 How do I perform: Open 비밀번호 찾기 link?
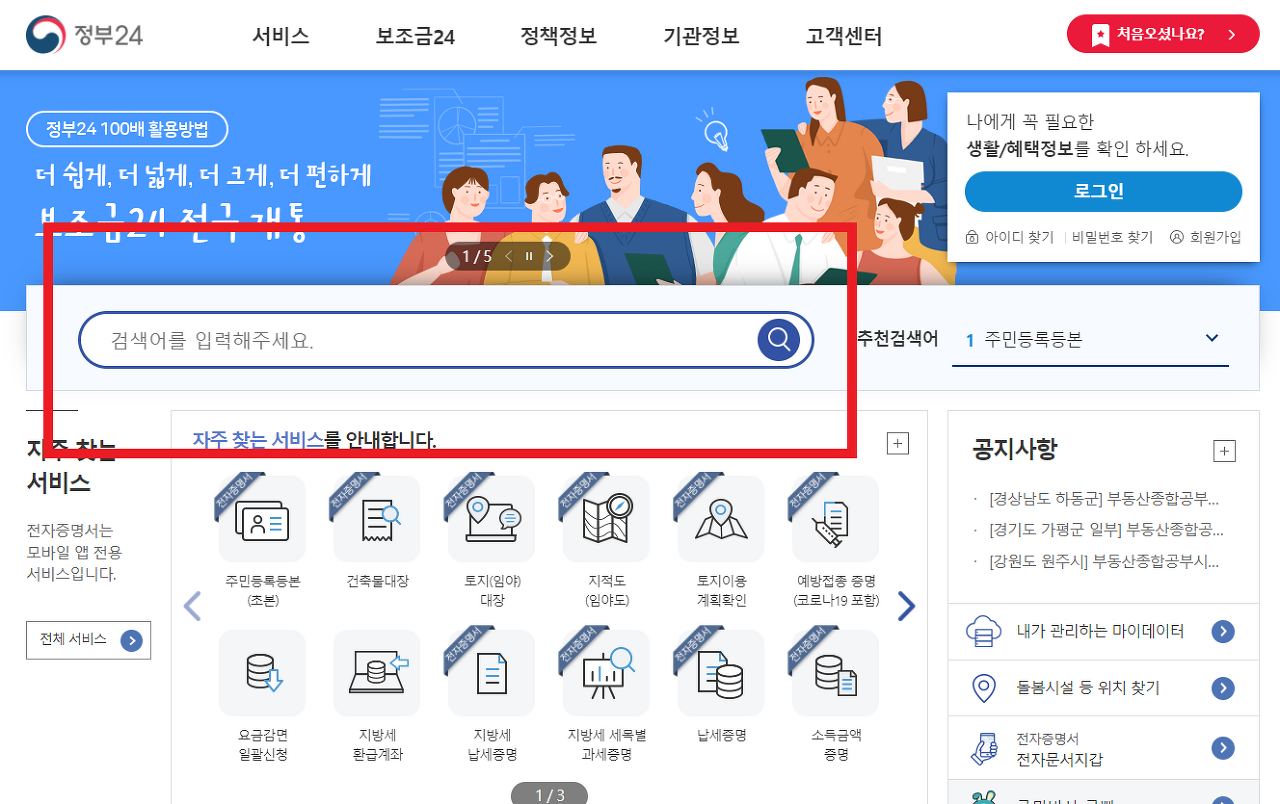(x=1112, y=237)
